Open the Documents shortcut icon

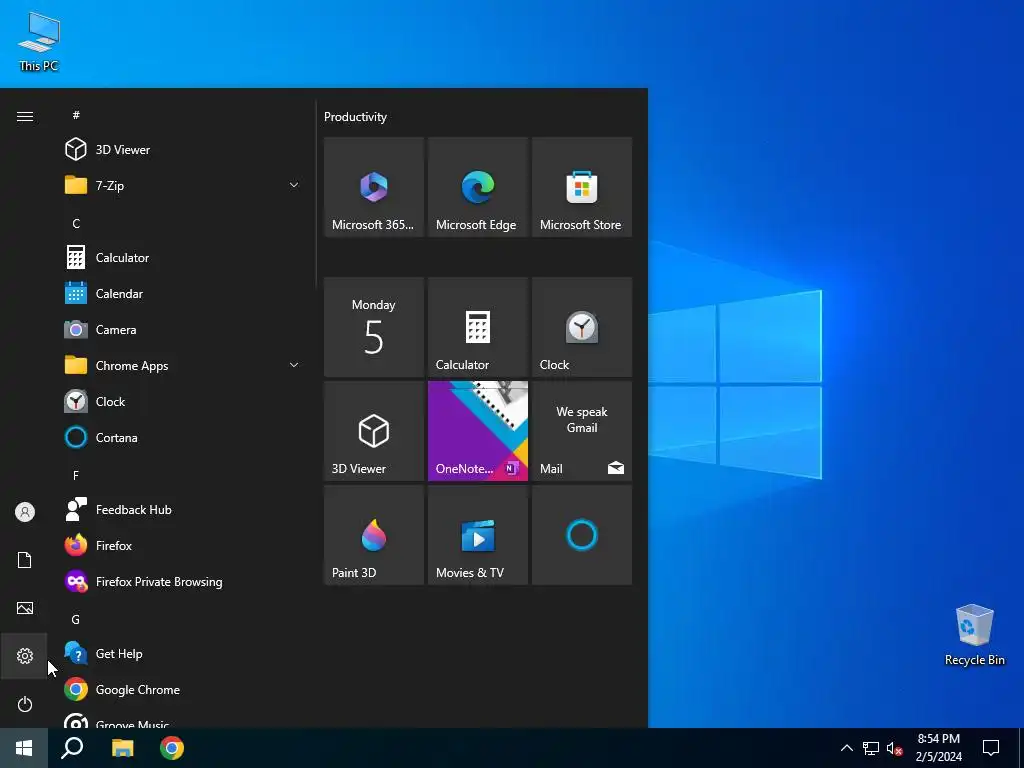coord(25,560)
